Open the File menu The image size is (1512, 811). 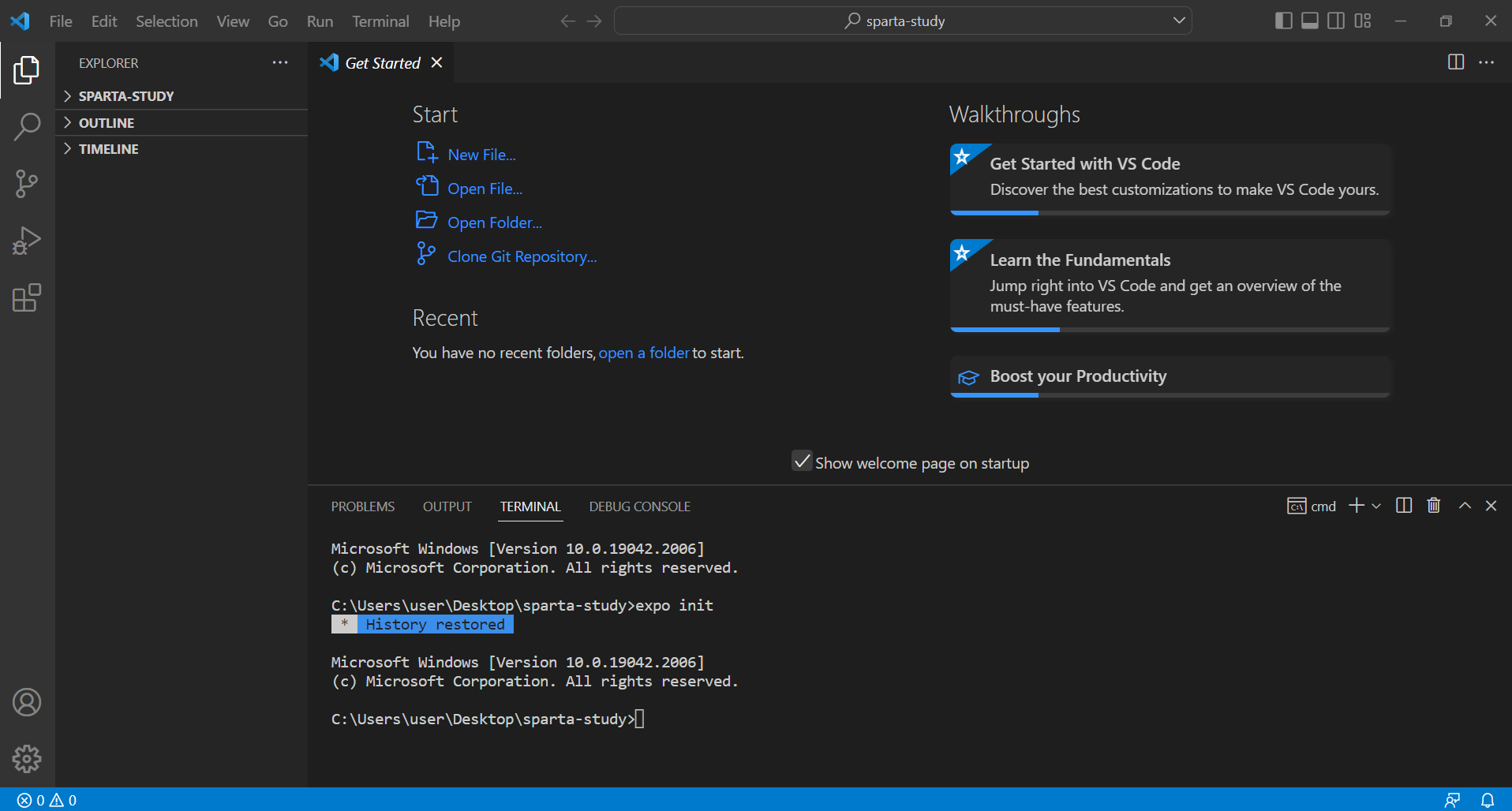pyautogui.click(x=61, y=21)
